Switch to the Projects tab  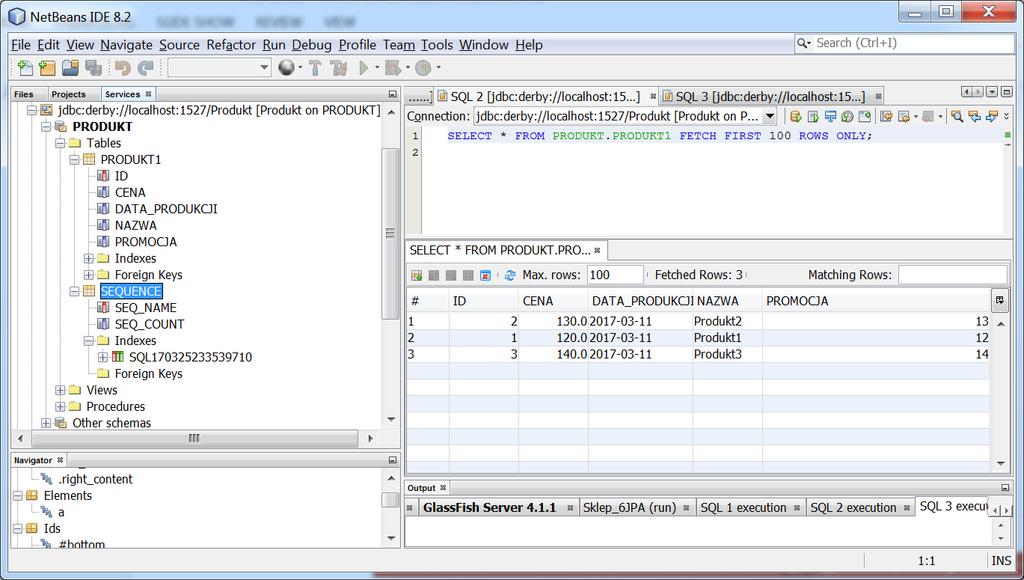(x=69, y=94)
